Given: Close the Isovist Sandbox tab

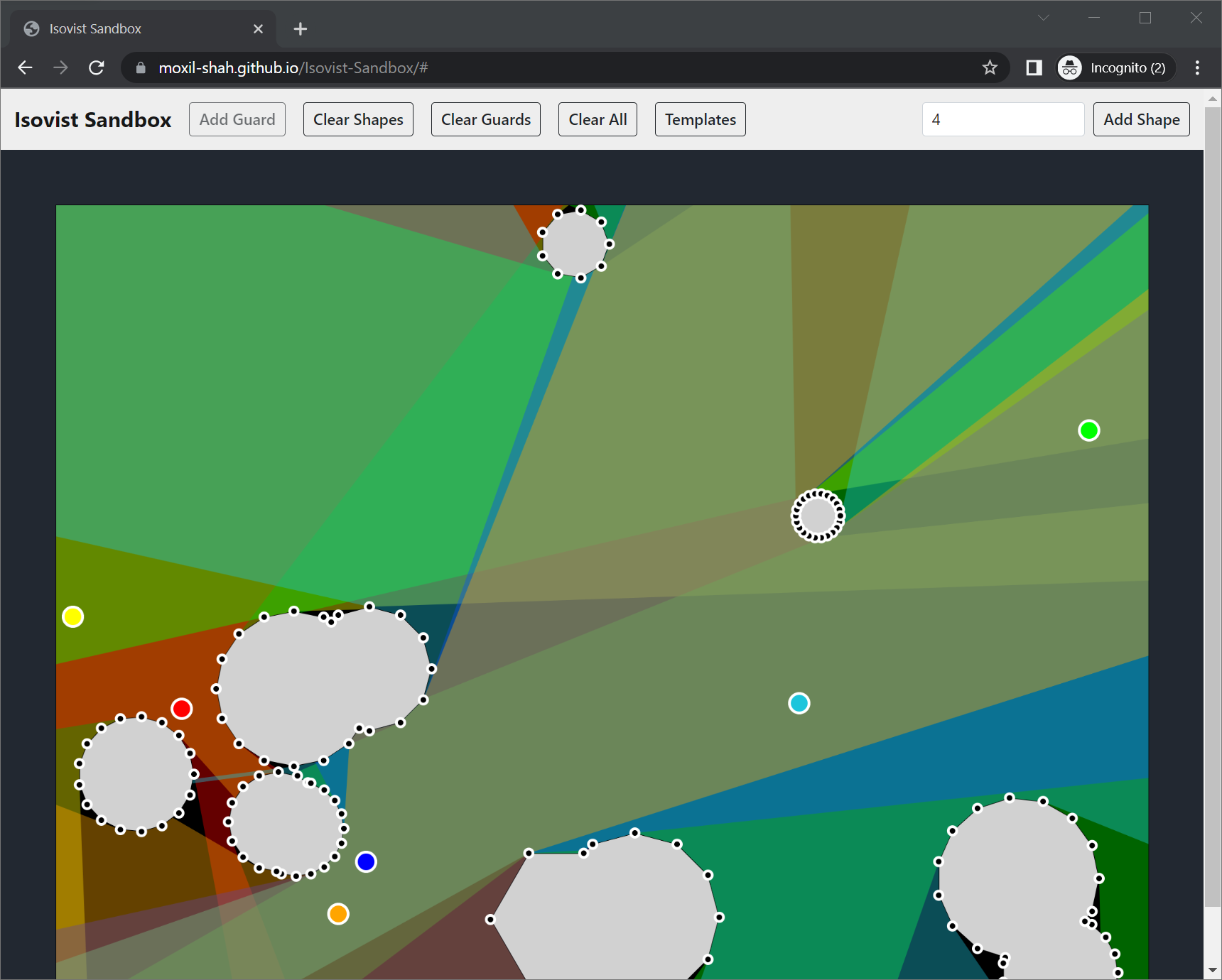Looking at the screenshot, I should [258, 28].
